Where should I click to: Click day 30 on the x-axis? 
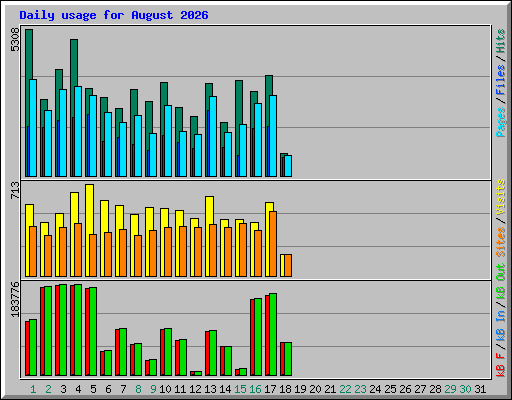pyautogui.click(x=465, y=389)
